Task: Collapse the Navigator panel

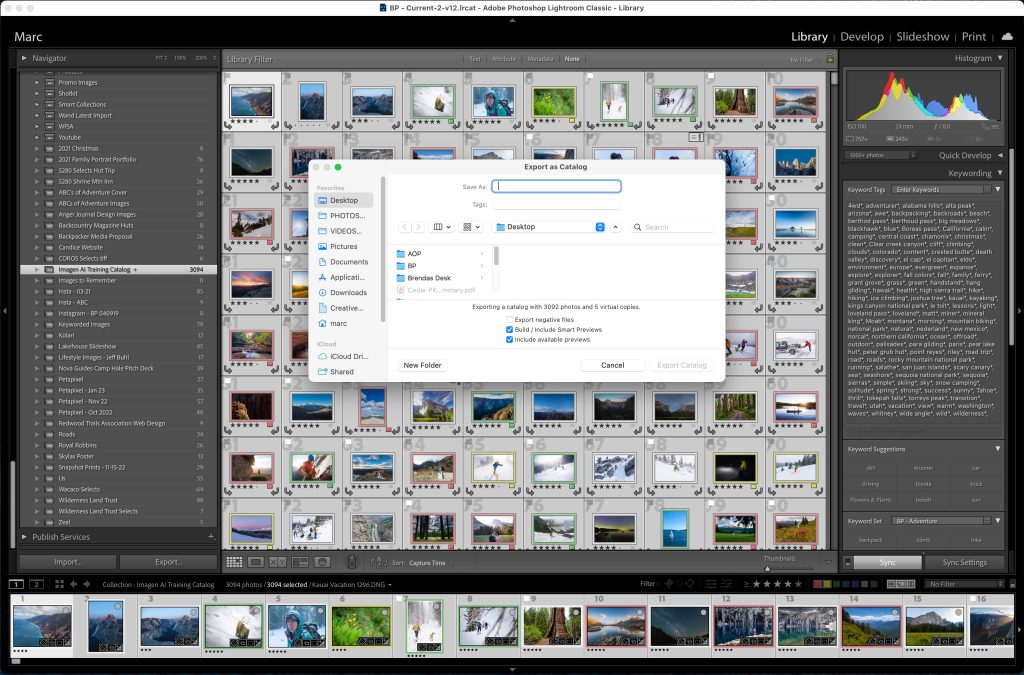Action: 25,58
